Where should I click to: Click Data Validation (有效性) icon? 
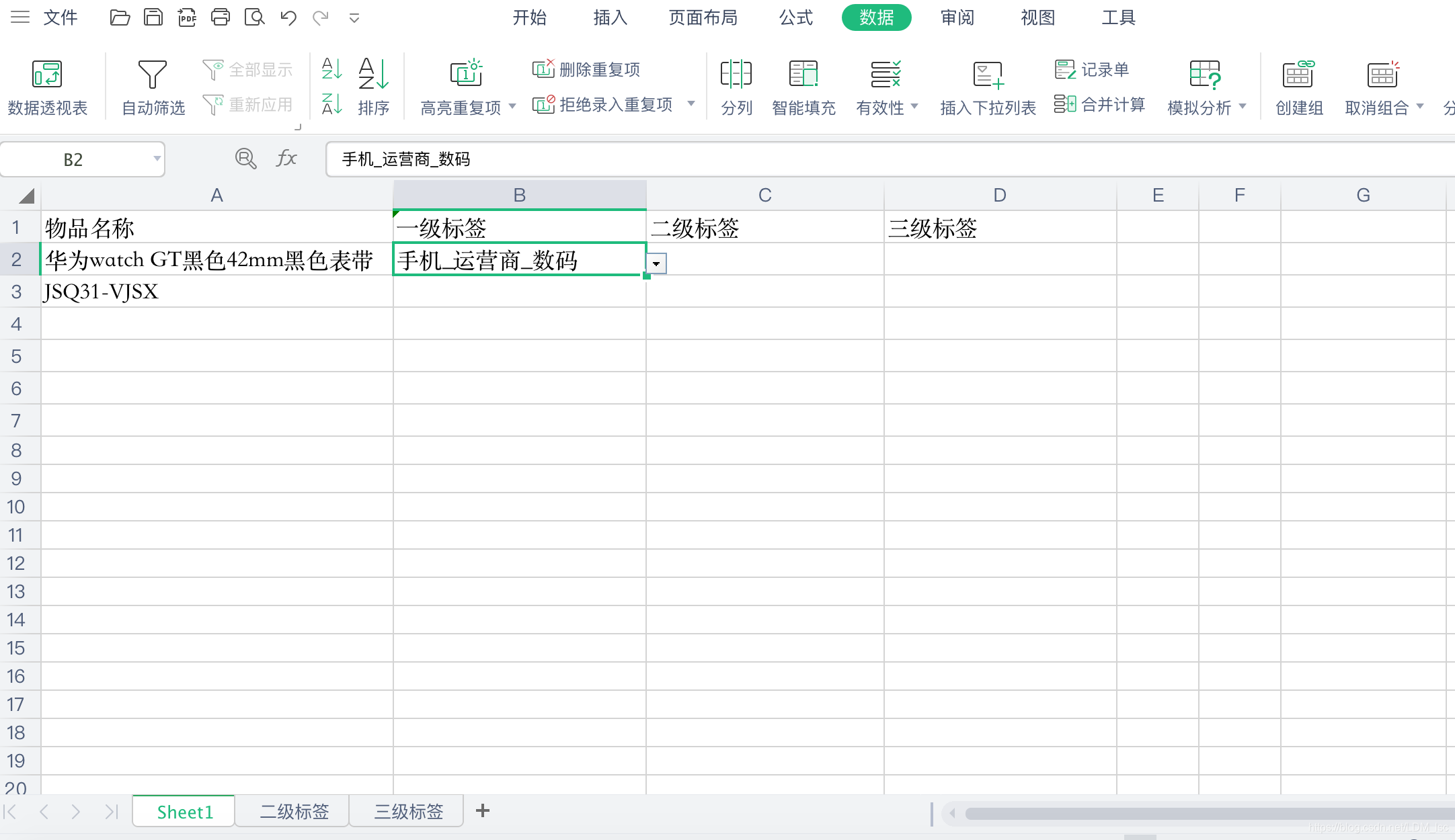coord(886,74)
